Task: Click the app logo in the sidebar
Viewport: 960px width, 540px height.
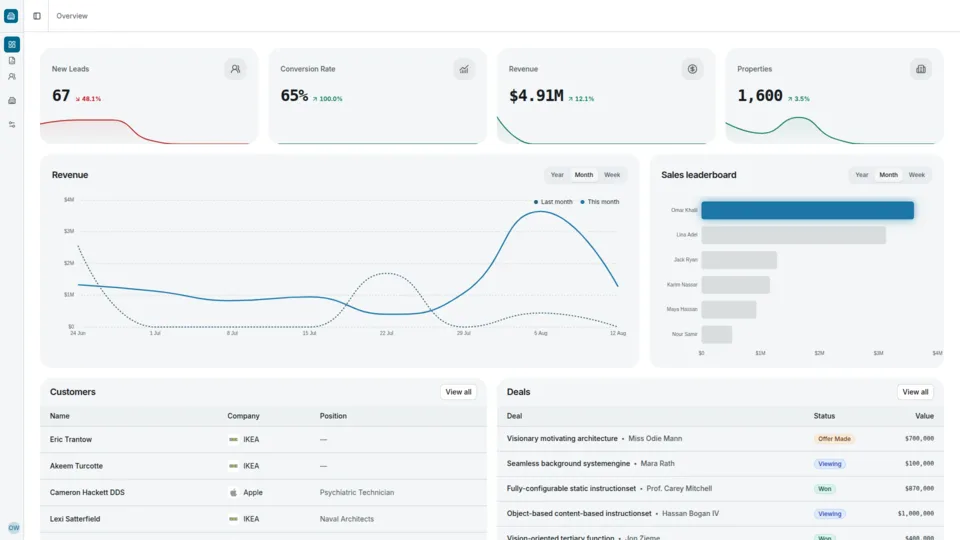Action: [x=11, y=16]
